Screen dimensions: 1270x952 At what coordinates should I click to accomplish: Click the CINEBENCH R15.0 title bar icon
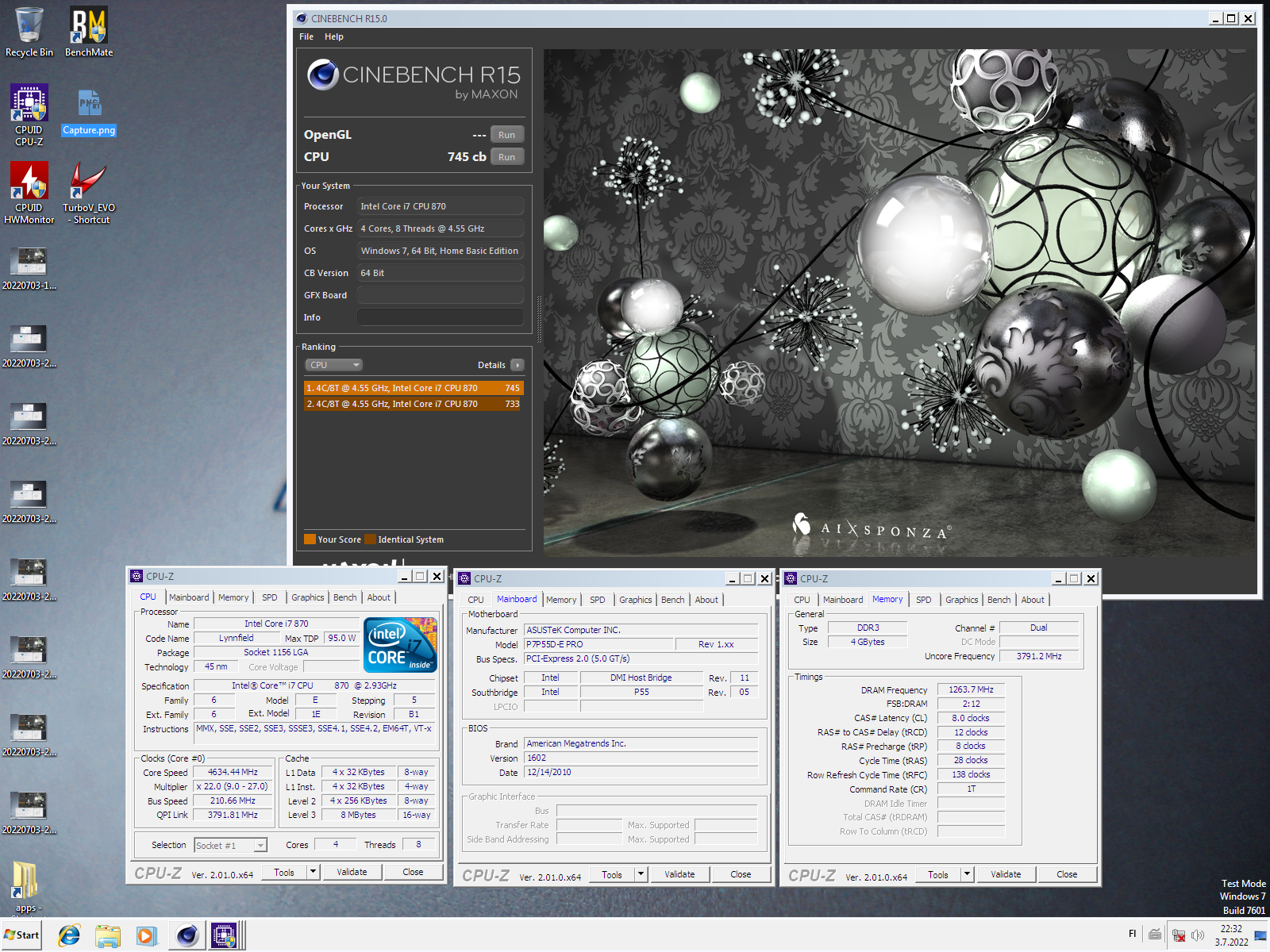[x=302, y=18]
